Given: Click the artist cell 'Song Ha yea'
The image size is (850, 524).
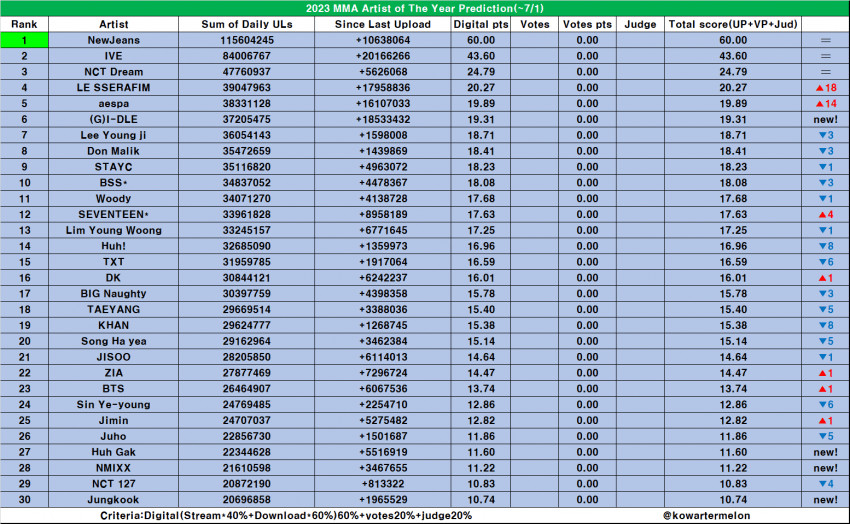Looking at the screenshot, I should 113,341.
